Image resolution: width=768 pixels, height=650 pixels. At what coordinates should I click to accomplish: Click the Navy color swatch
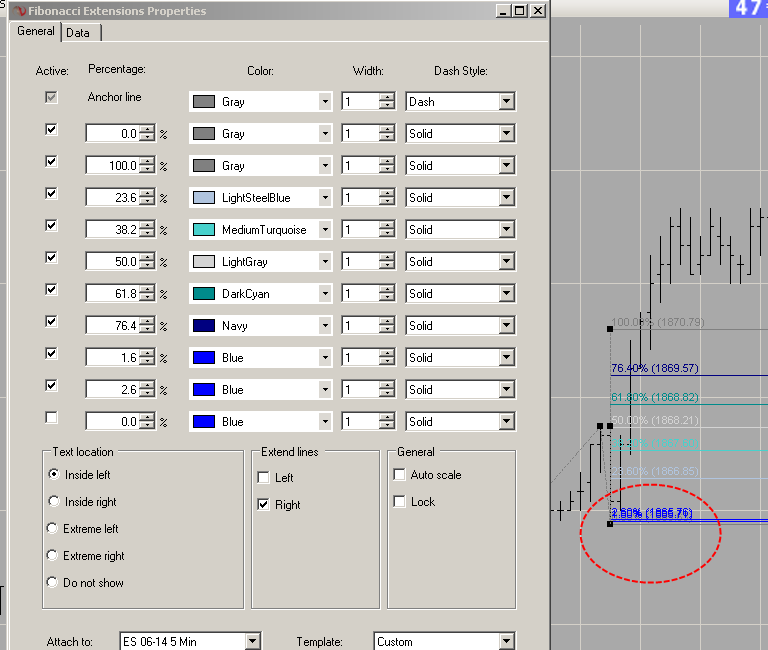click(204, 326)
